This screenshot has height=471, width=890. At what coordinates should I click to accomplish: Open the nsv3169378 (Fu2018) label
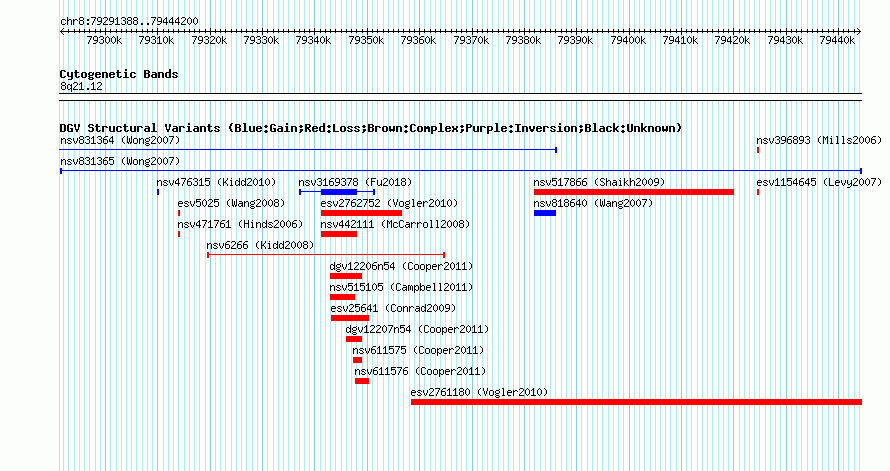[355, 182]
